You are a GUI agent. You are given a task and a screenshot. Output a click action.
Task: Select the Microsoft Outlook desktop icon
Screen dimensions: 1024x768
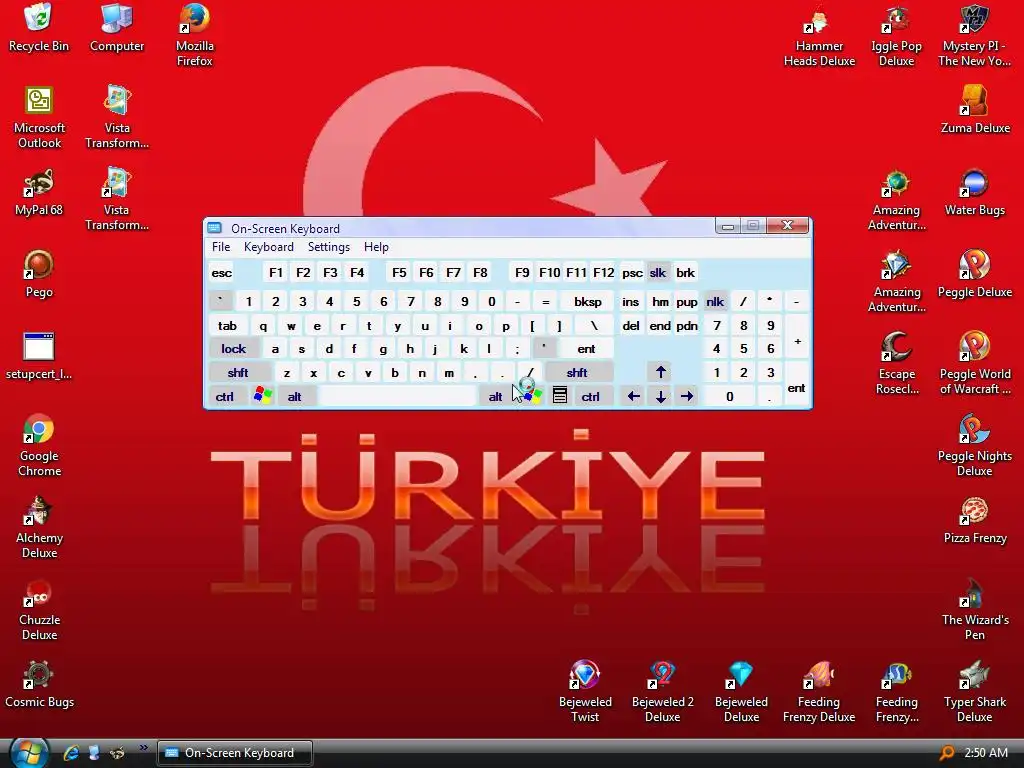(39, 118)
